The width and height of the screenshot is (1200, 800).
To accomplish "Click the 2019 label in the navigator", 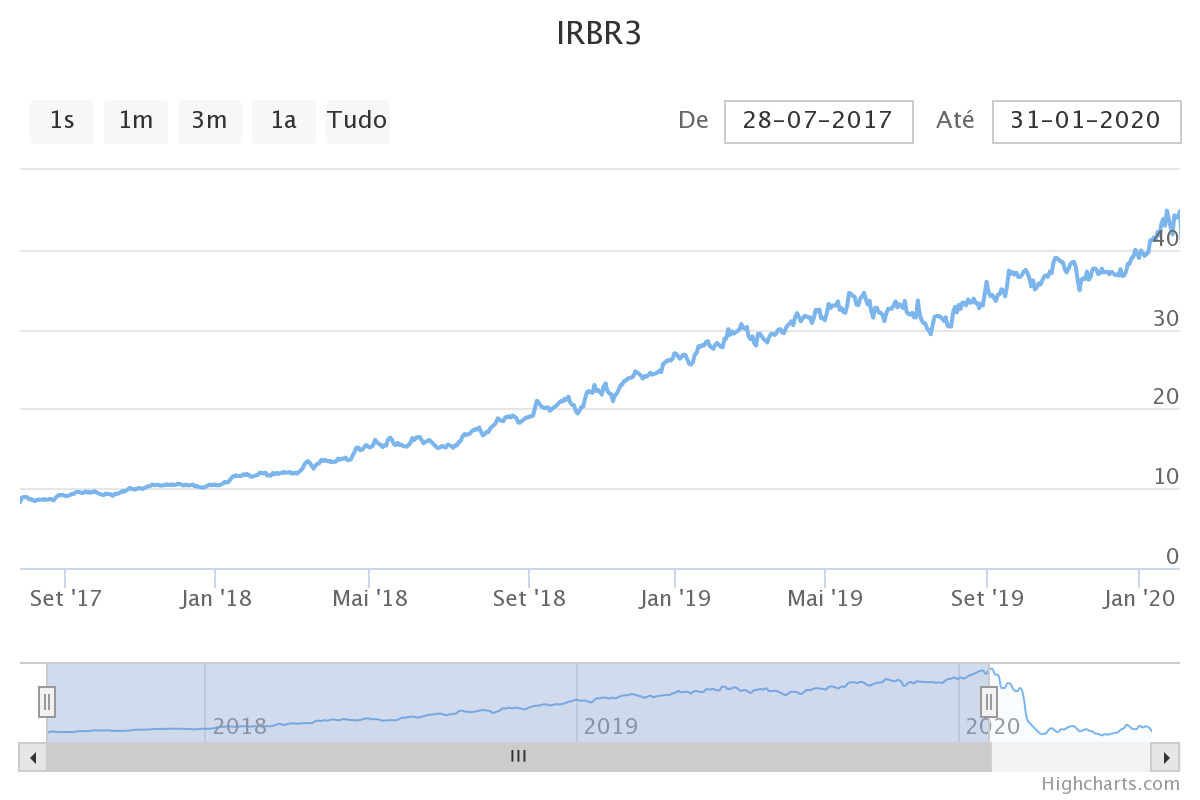I will coord(611,726).
